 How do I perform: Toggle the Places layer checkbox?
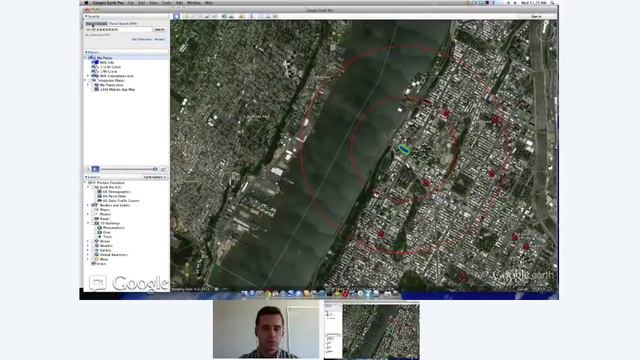(93, 210)
